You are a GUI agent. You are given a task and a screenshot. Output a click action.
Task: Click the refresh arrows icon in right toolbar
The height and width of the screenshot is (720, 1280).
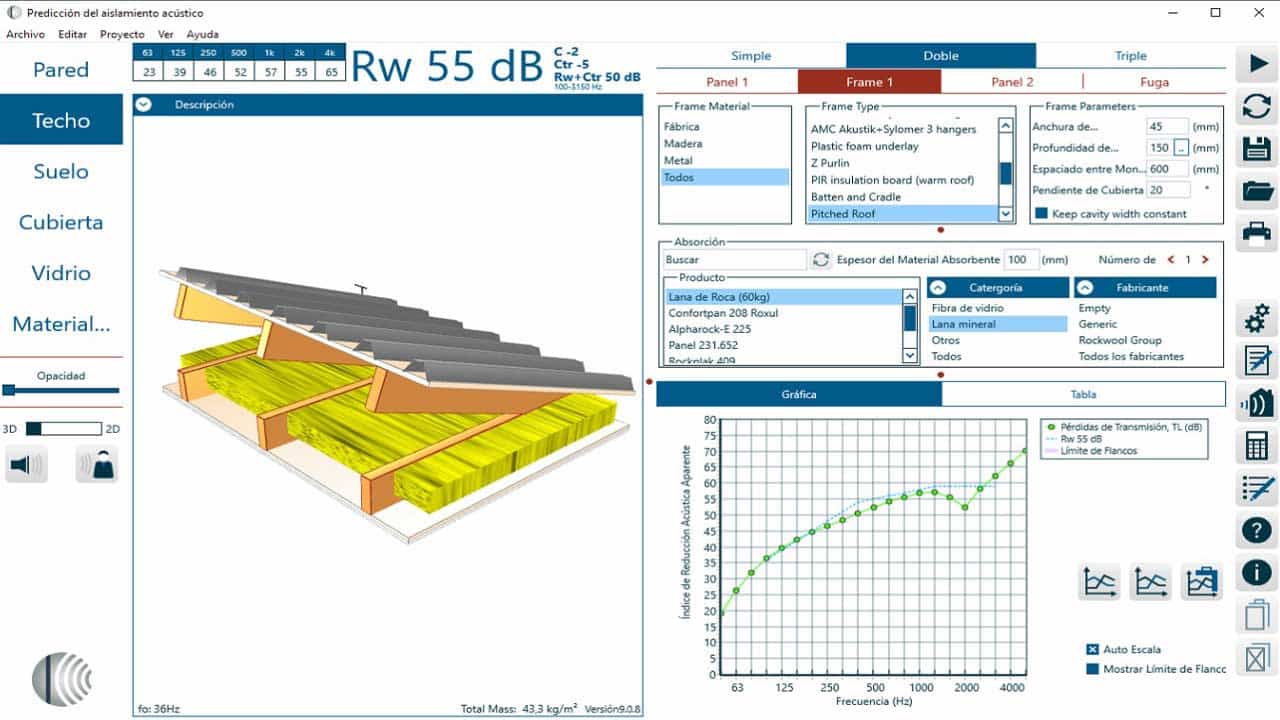point(1257,106)
